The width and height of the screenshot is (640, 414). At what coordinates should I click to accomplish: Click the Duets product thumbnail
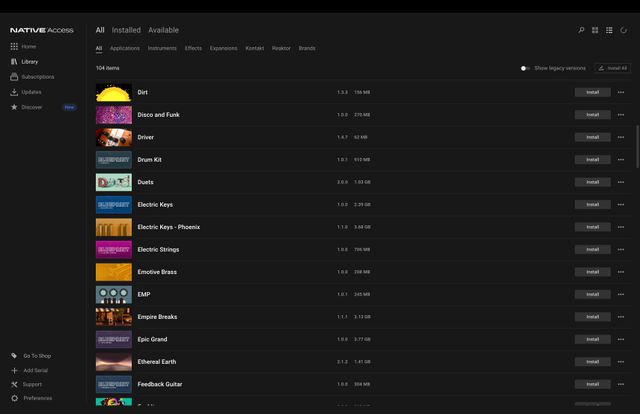(x=114, y=182)
